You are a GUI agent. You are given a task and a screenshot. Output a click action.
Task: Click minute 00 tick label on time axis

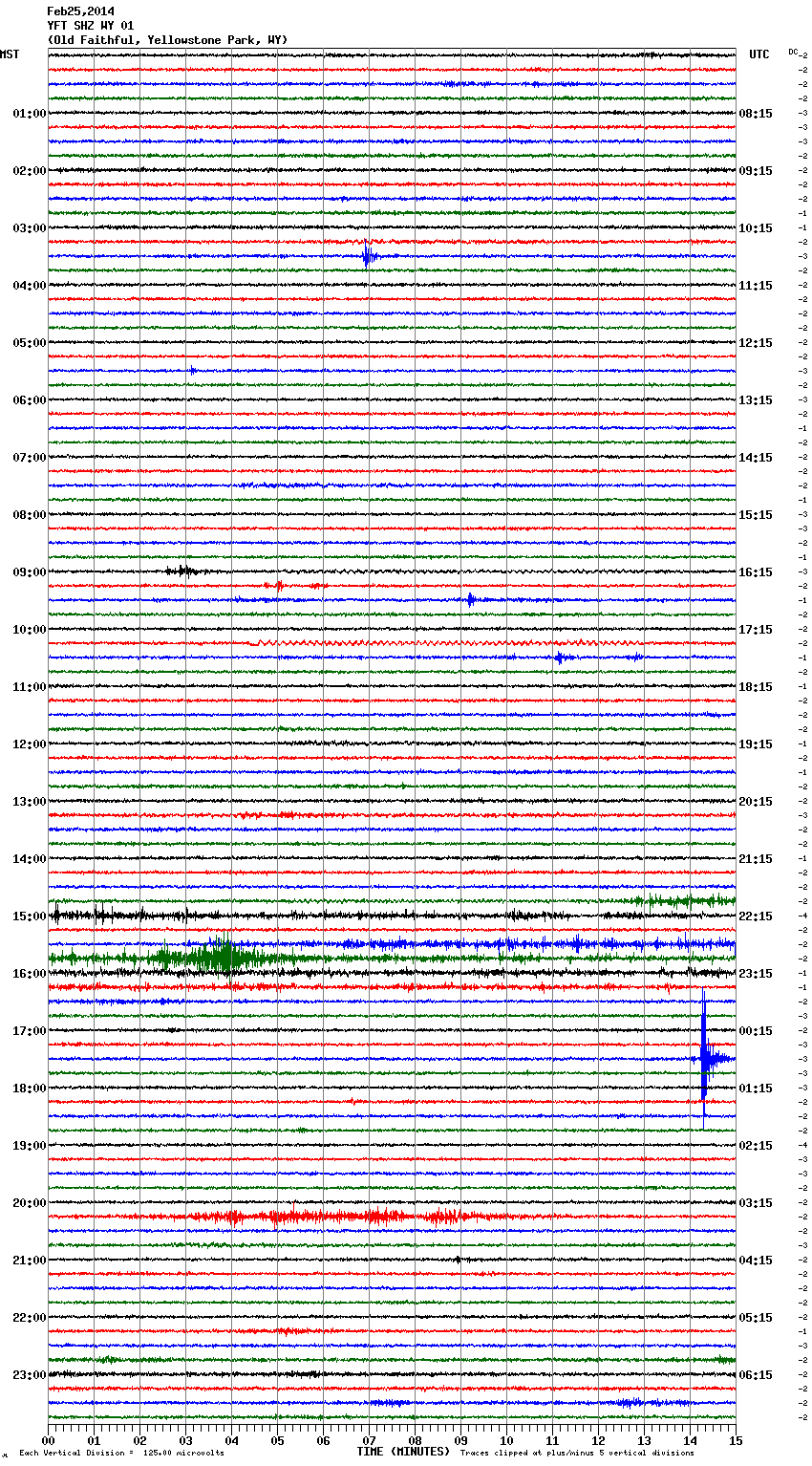(48, 1440)
